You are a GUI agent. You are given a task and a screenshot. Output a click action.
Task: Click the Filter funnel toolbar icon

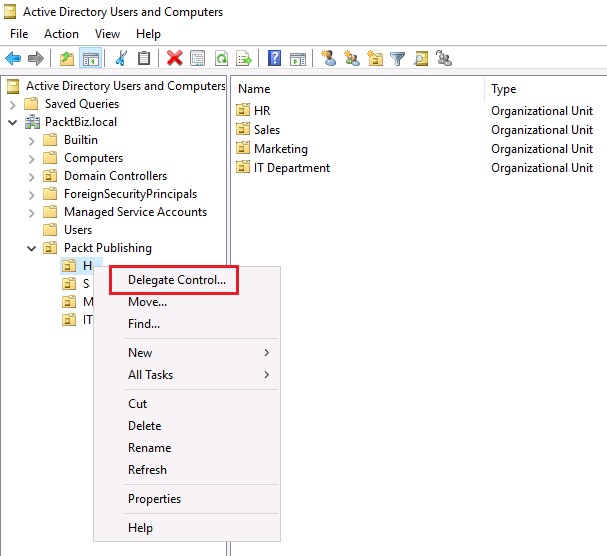[398, 58]
